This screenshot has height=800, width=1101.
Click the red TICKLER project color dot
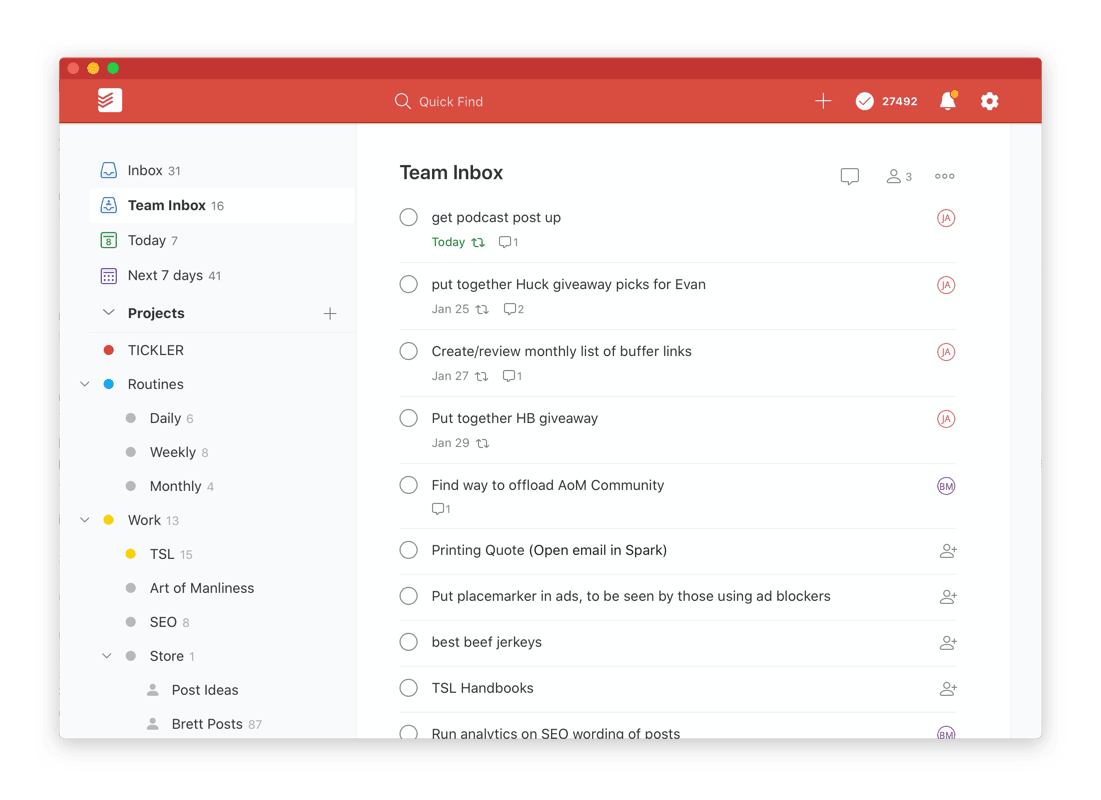(108, 350)
